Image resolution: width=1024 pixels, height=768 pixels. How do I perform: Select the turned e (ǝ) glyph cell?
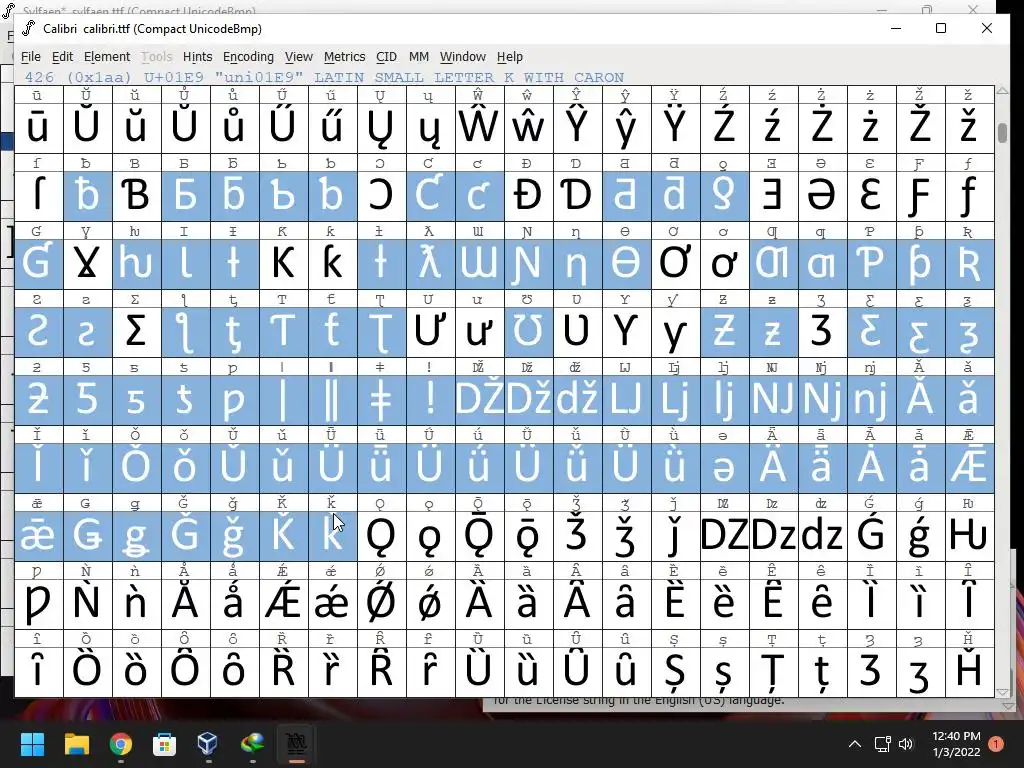[724, 468]
